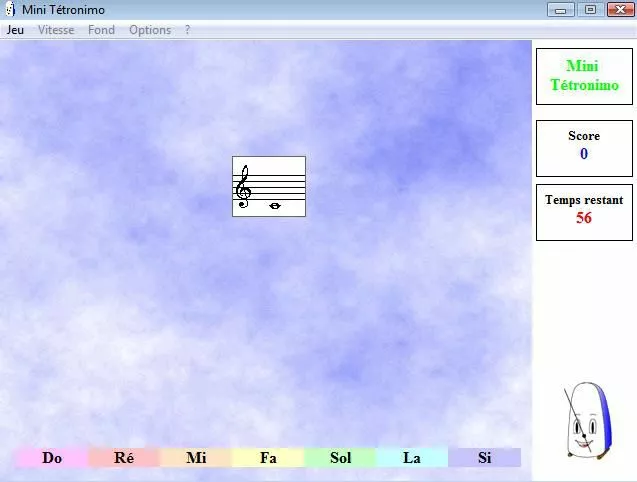The image size is (637, 482).
Task: Open the ? help menu
Action: click(x=187, y=30)
